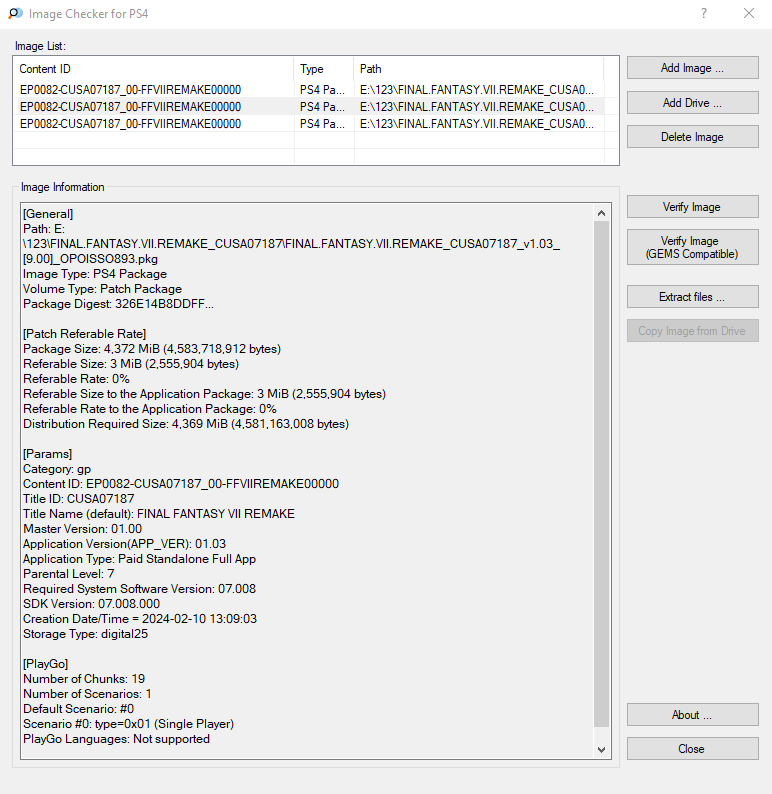Click the Application Version(APP_VER) line

[x=125, y=544]
